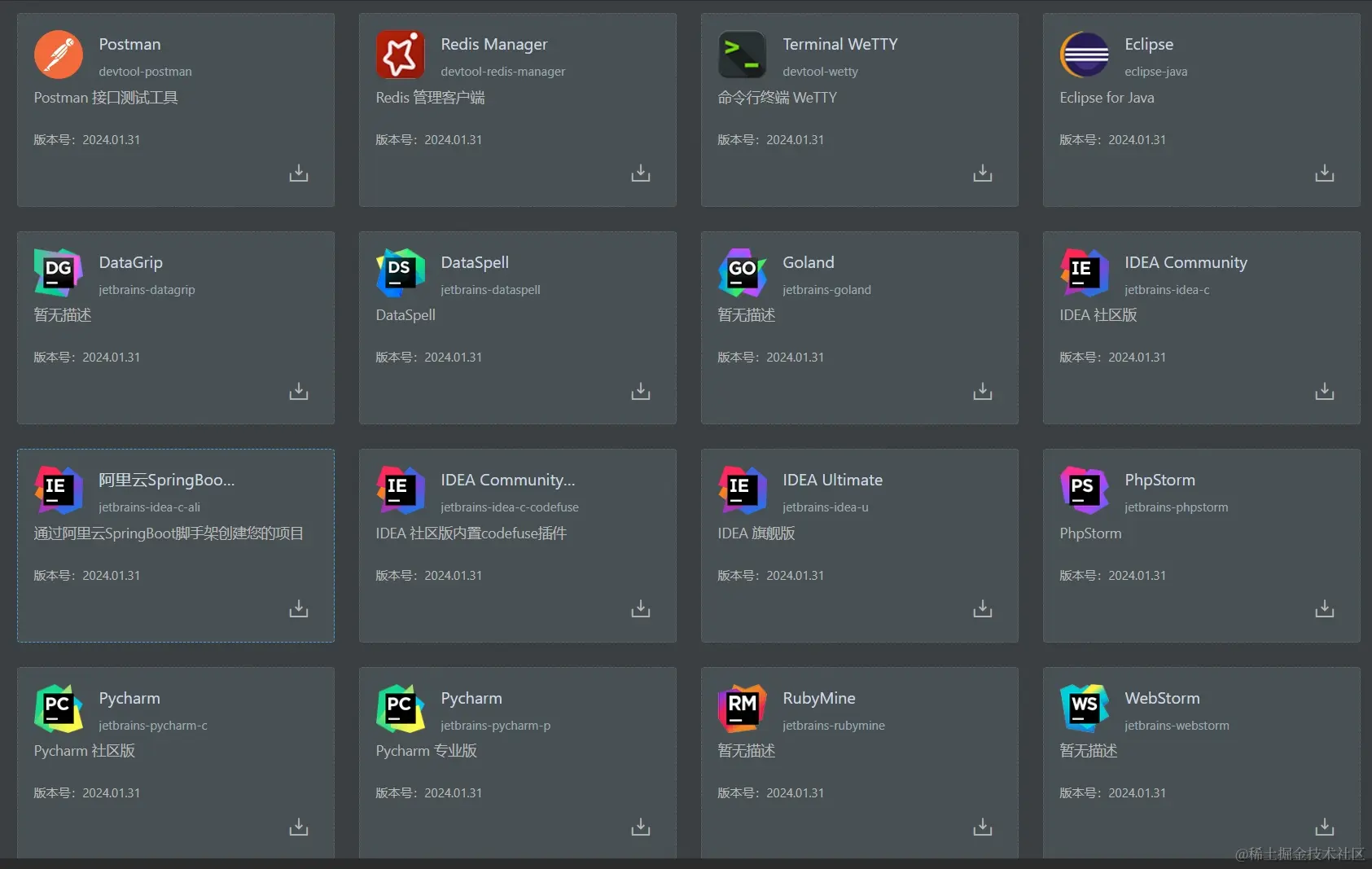This screenshot has width=1372, height=869.
Task: Click the "devtool-postman" identifier text
Action: point(146,72)
